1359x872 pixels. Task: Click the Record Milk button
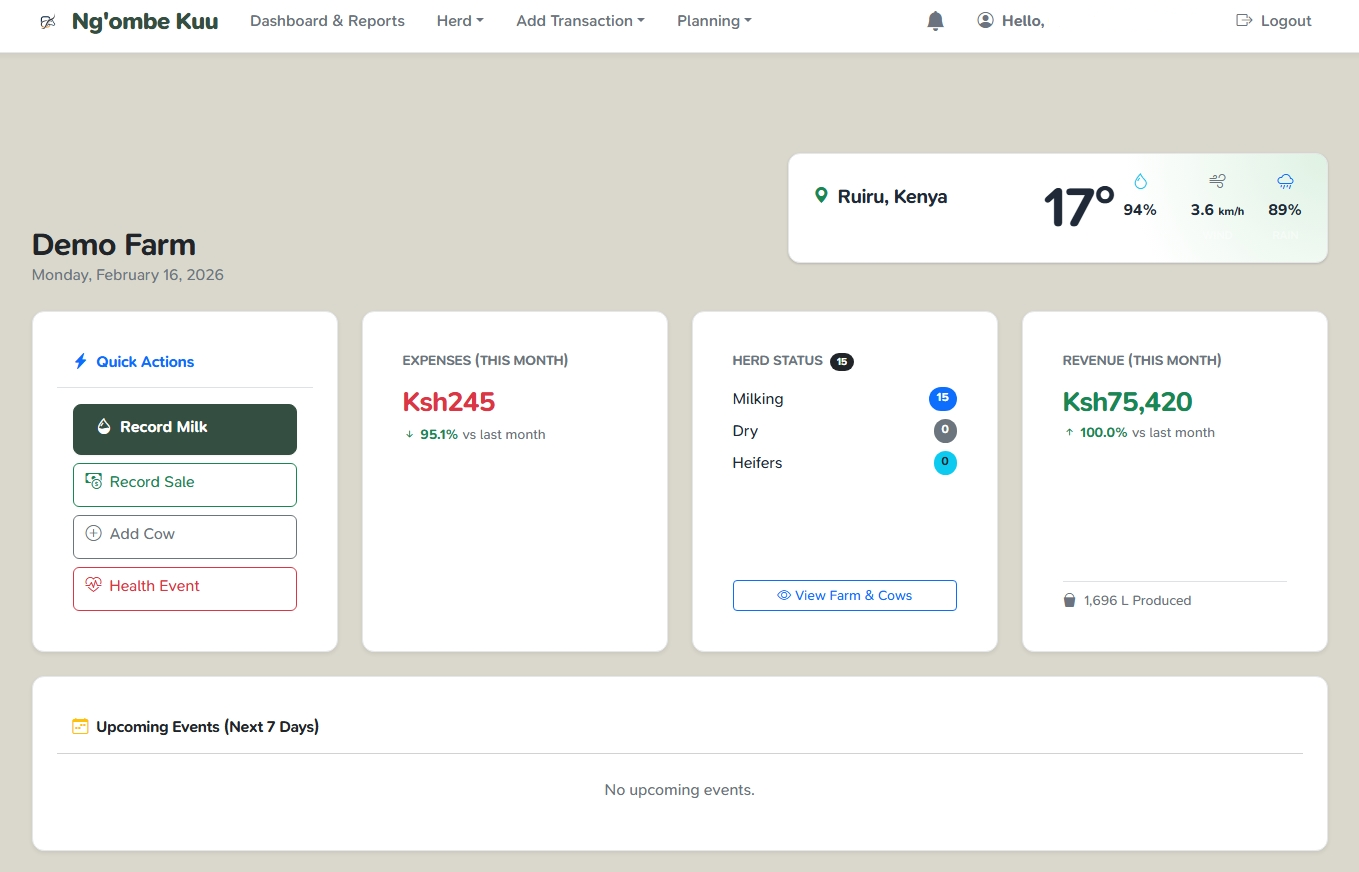(184, 429)
